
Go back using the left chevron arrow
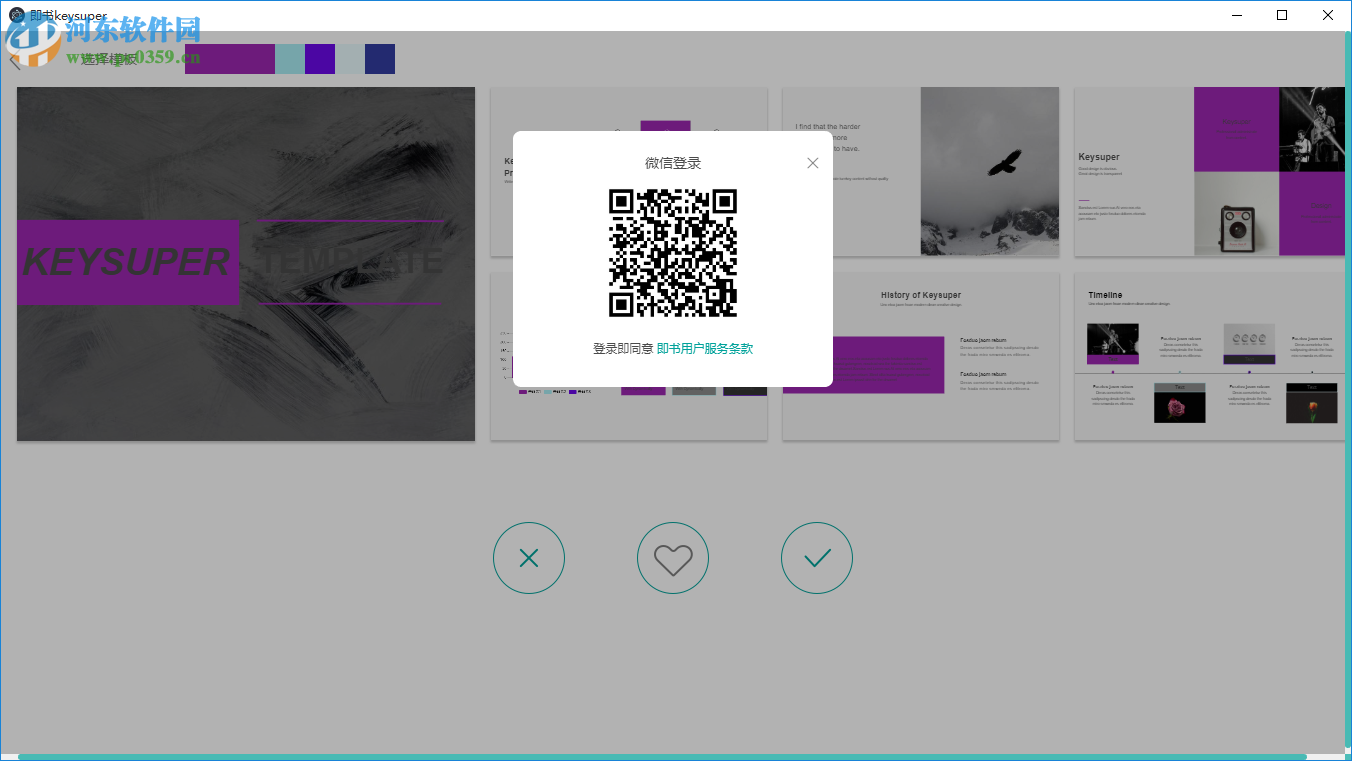coord(13,60)
